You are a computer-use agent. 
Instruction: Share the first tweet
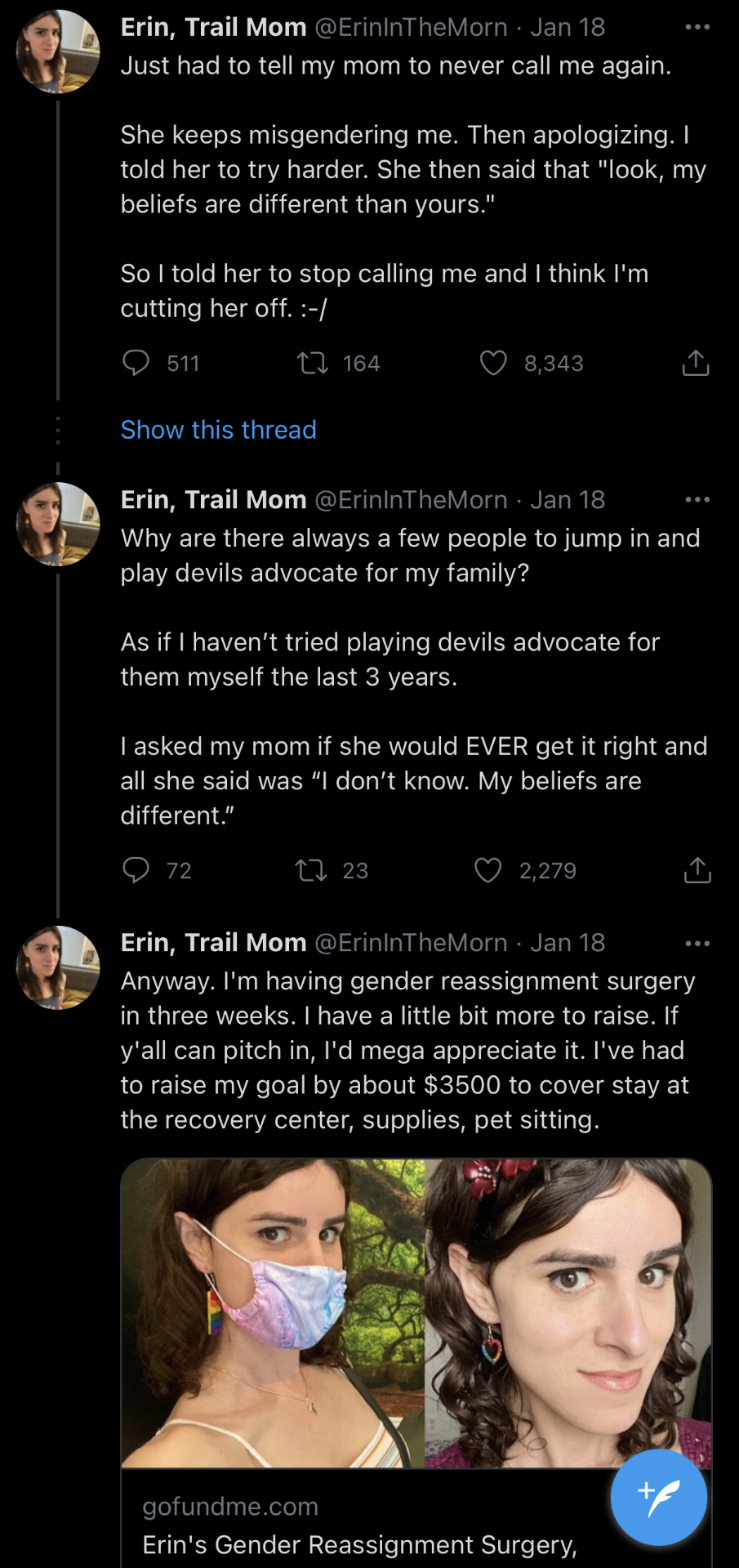(x=695, y=363)
